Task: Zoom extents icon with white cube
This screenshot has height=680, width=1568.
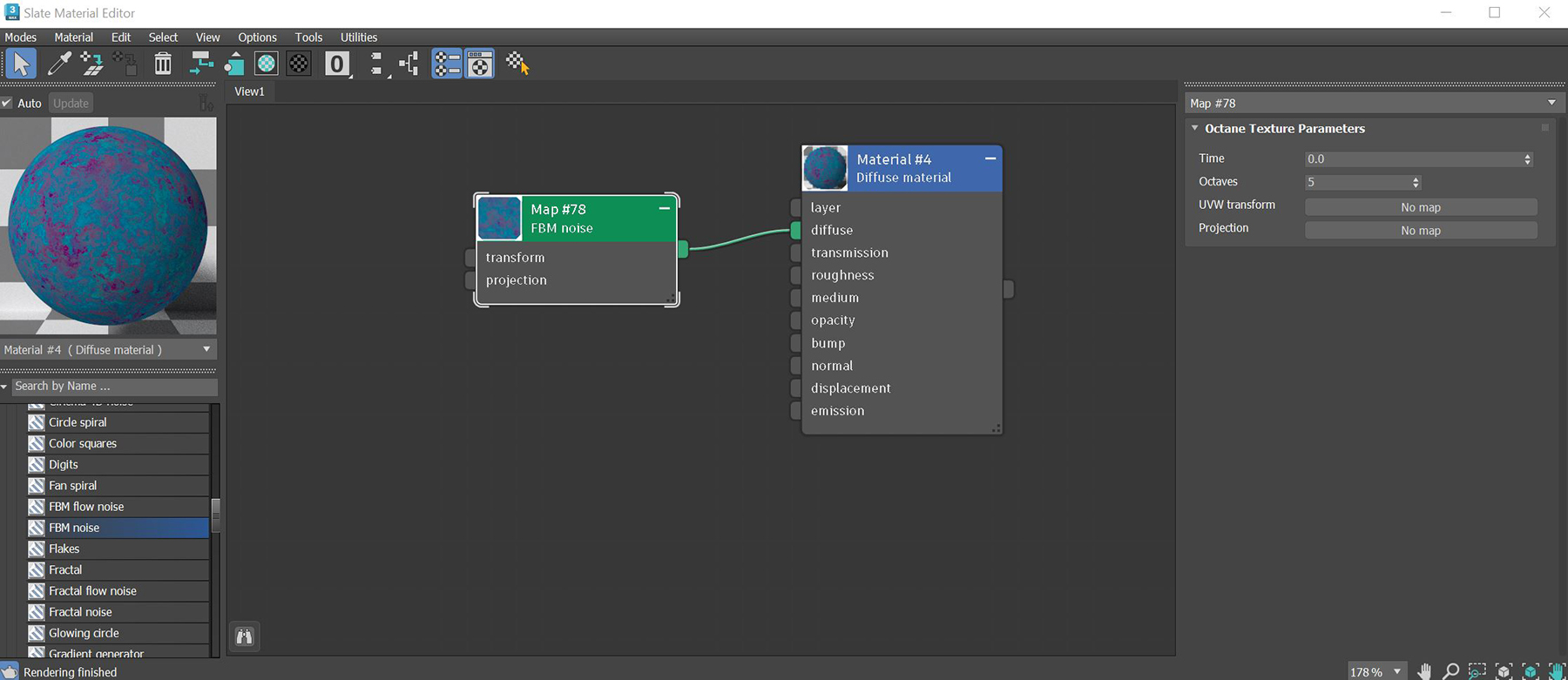Action: tap(1504, 670)
